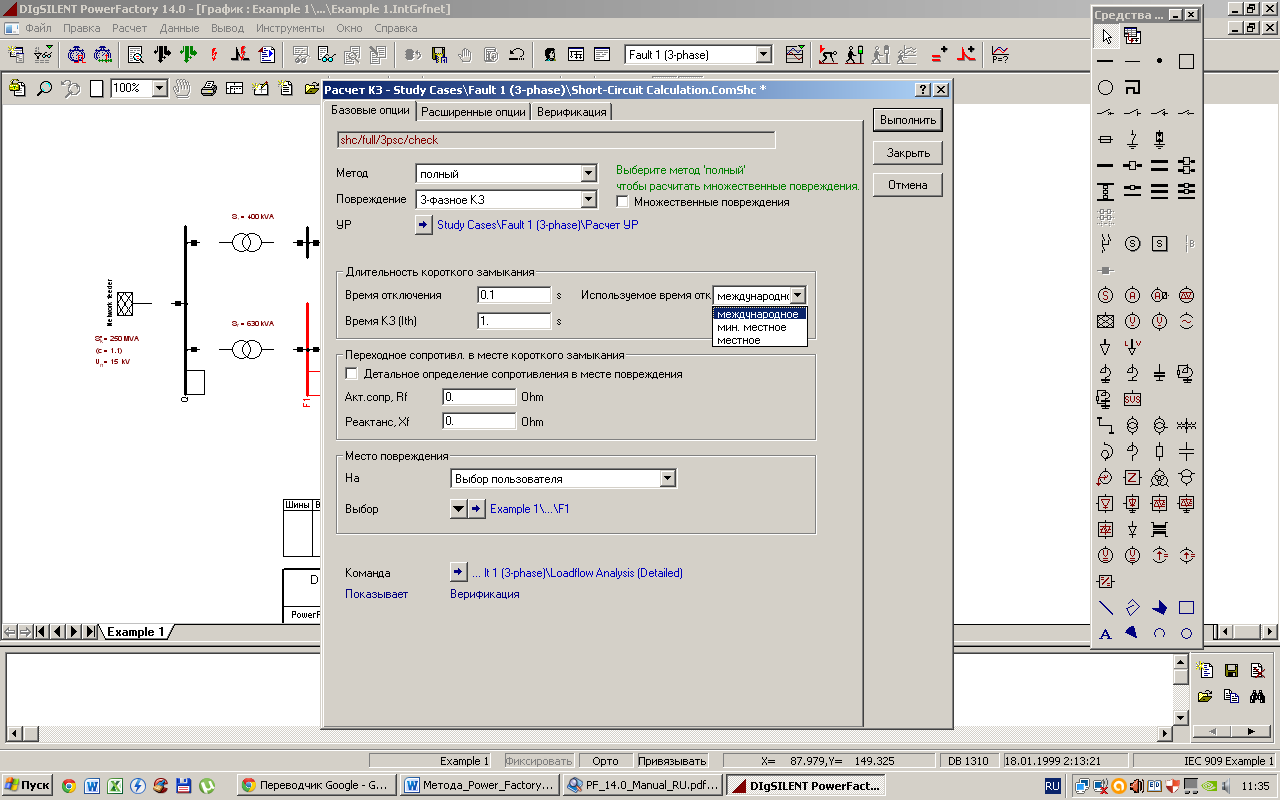Viewport: 1280px width, 800px height.
Task: Click the Орто status bar field
Action: [x=605, y=761]
